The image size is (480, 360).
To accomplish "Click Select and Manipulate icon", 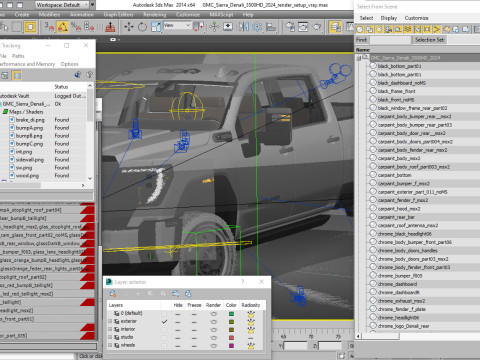I will (x=214, y=27).
